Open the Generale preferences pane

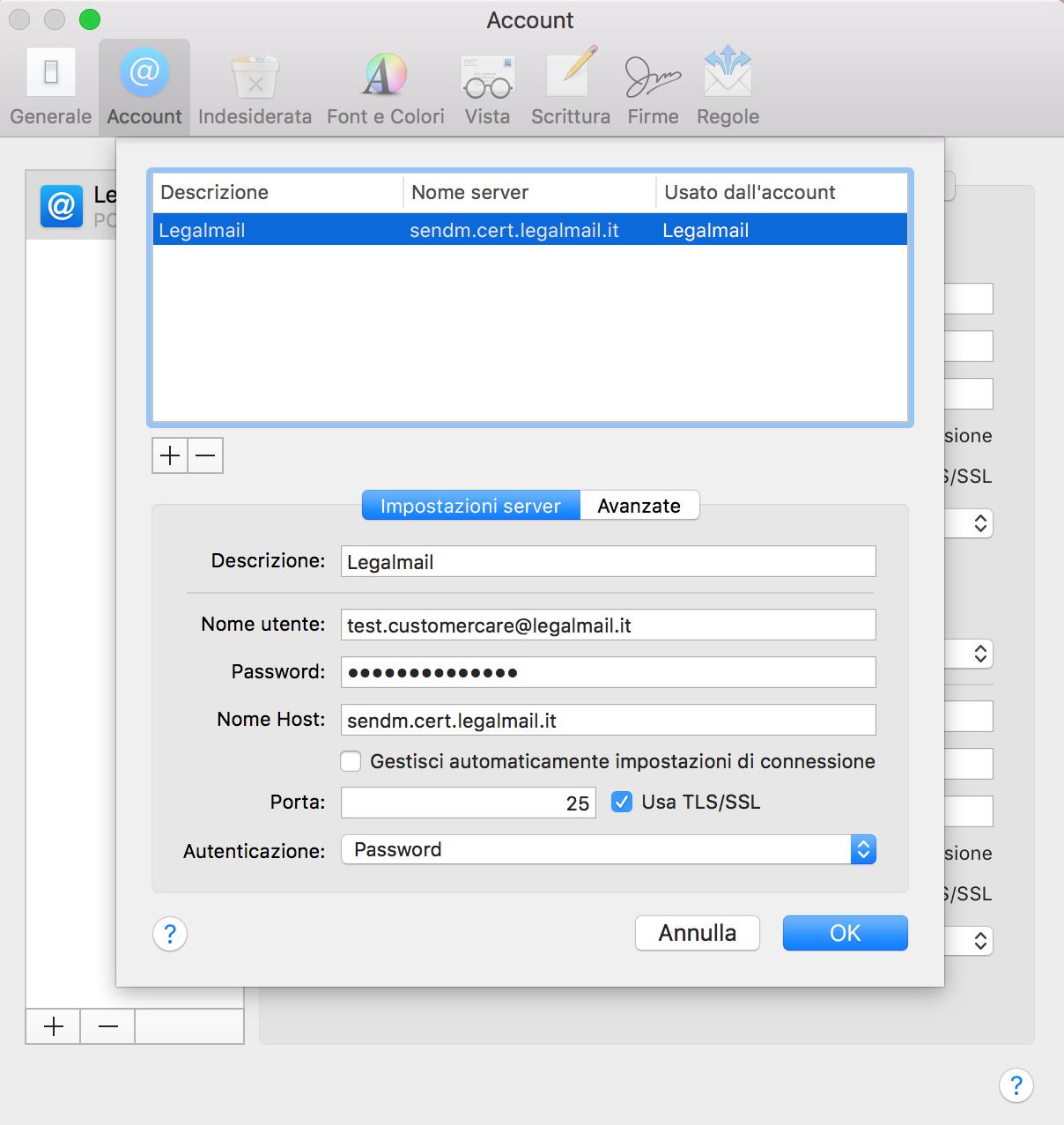tap(50, 87)
